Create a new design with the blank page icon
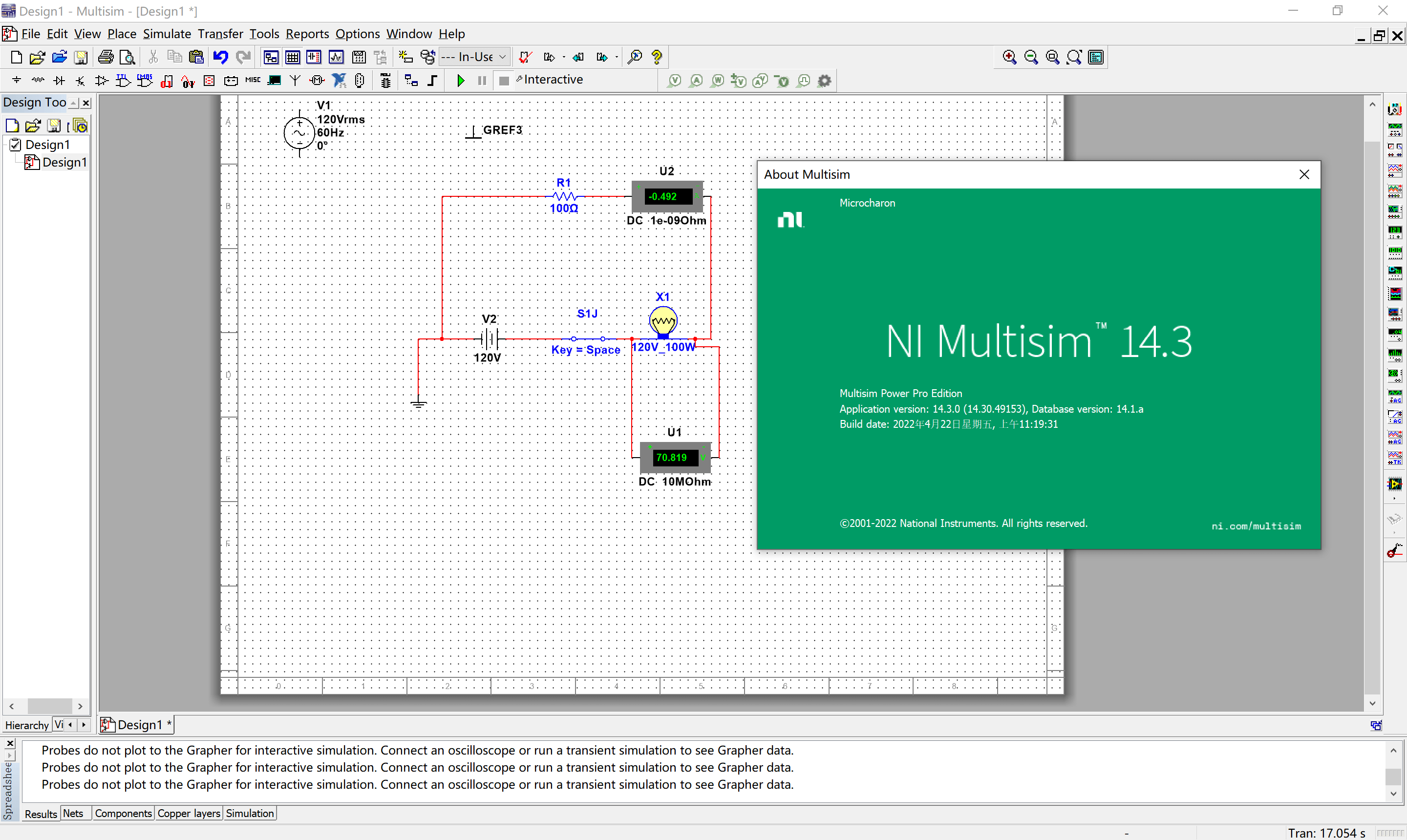 (x=17, y=57)
